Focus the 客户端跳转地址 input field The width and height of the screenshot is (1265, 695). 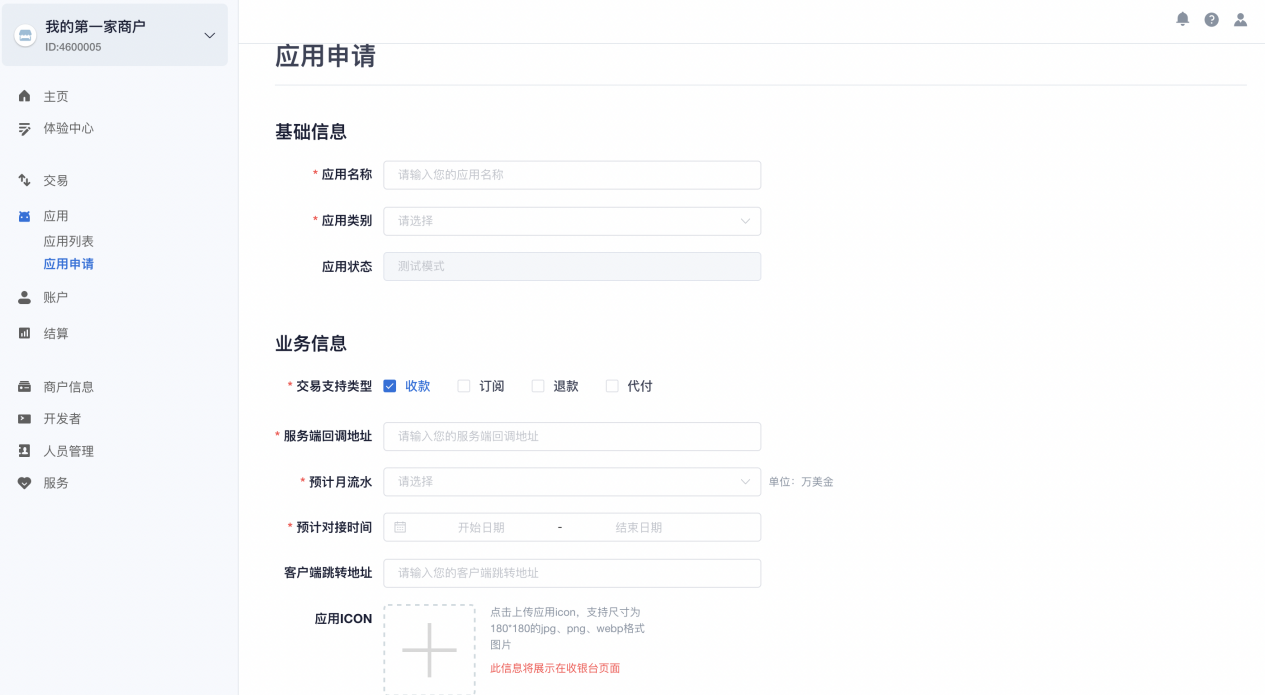(572, 573)
